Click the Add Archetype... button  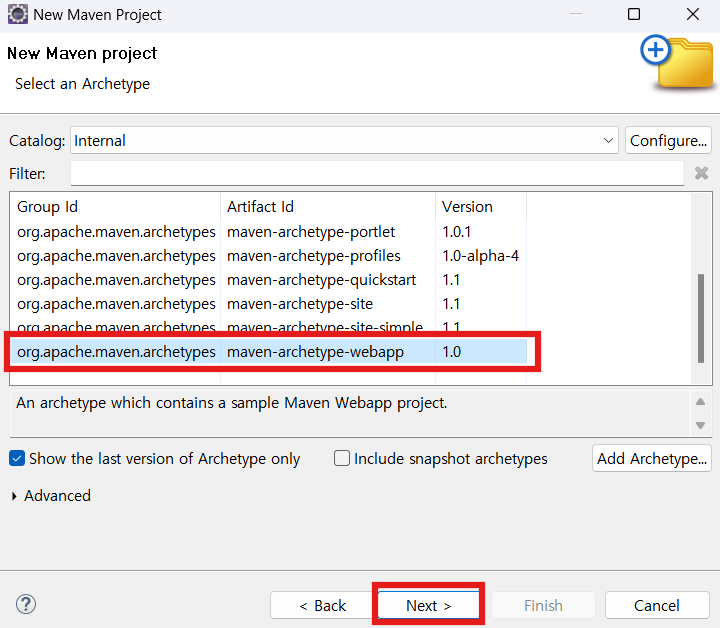tap(652, 458)
